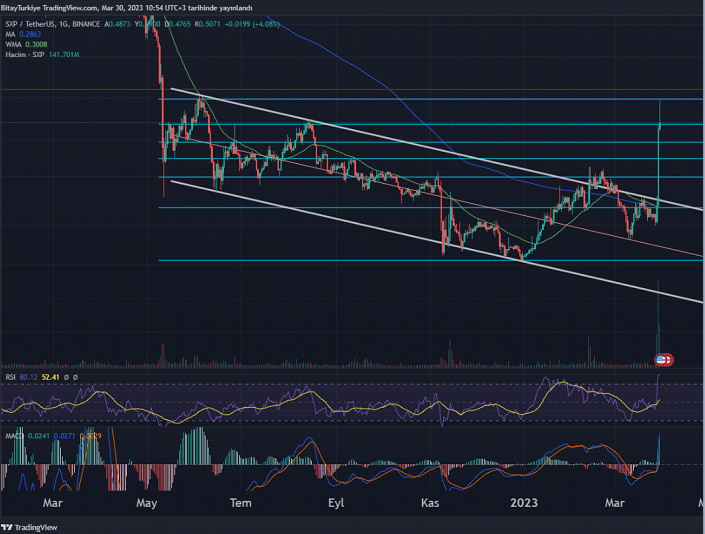This screenshot has height=534, width=705.
Task: Click the Eyl label on time axis
Action: (336, 503)
